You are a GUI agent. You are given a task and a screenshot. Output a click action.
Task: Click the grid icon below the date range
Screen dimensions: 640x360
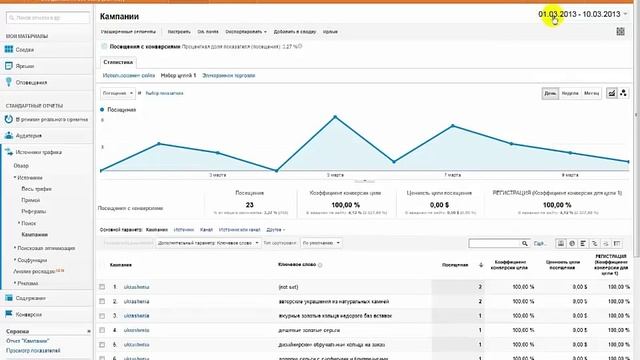(620, 31)
